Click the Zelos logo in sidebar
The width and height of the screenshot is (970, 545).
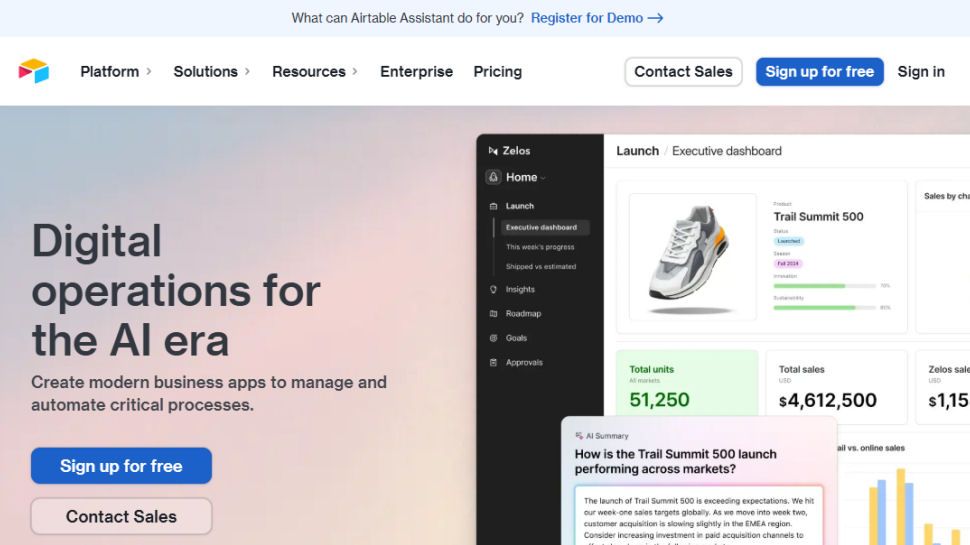click(493, 151)
